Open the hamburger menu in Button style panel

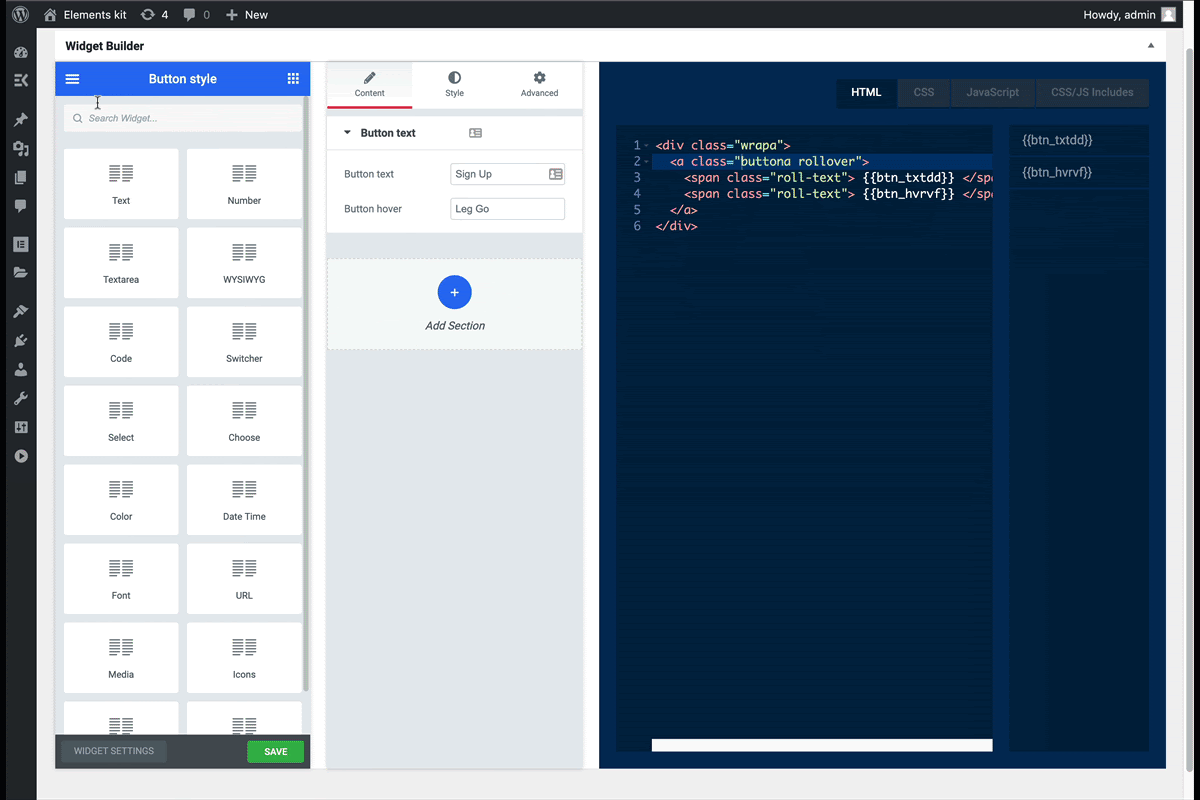tap(72, 78)
